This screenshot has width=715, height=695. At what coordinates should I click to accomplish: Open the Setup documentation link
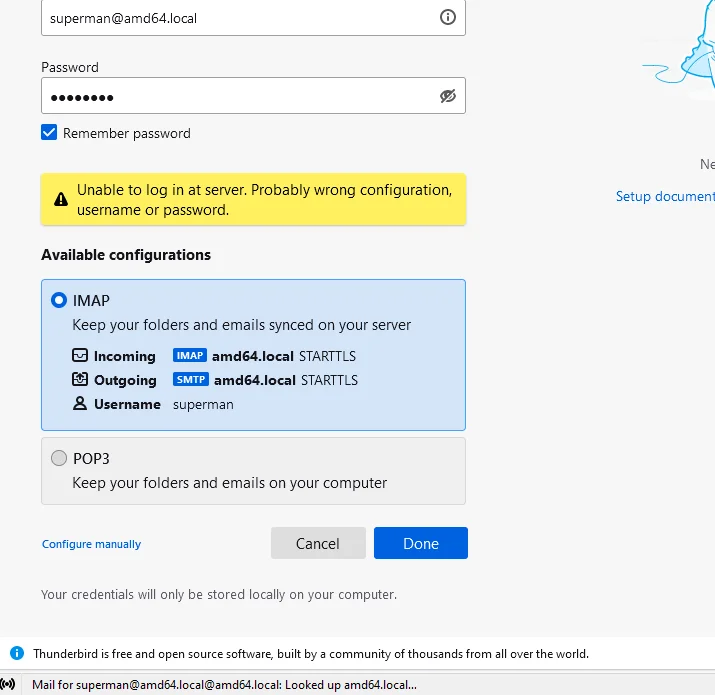pyautogui.click(x=665, y=196)
